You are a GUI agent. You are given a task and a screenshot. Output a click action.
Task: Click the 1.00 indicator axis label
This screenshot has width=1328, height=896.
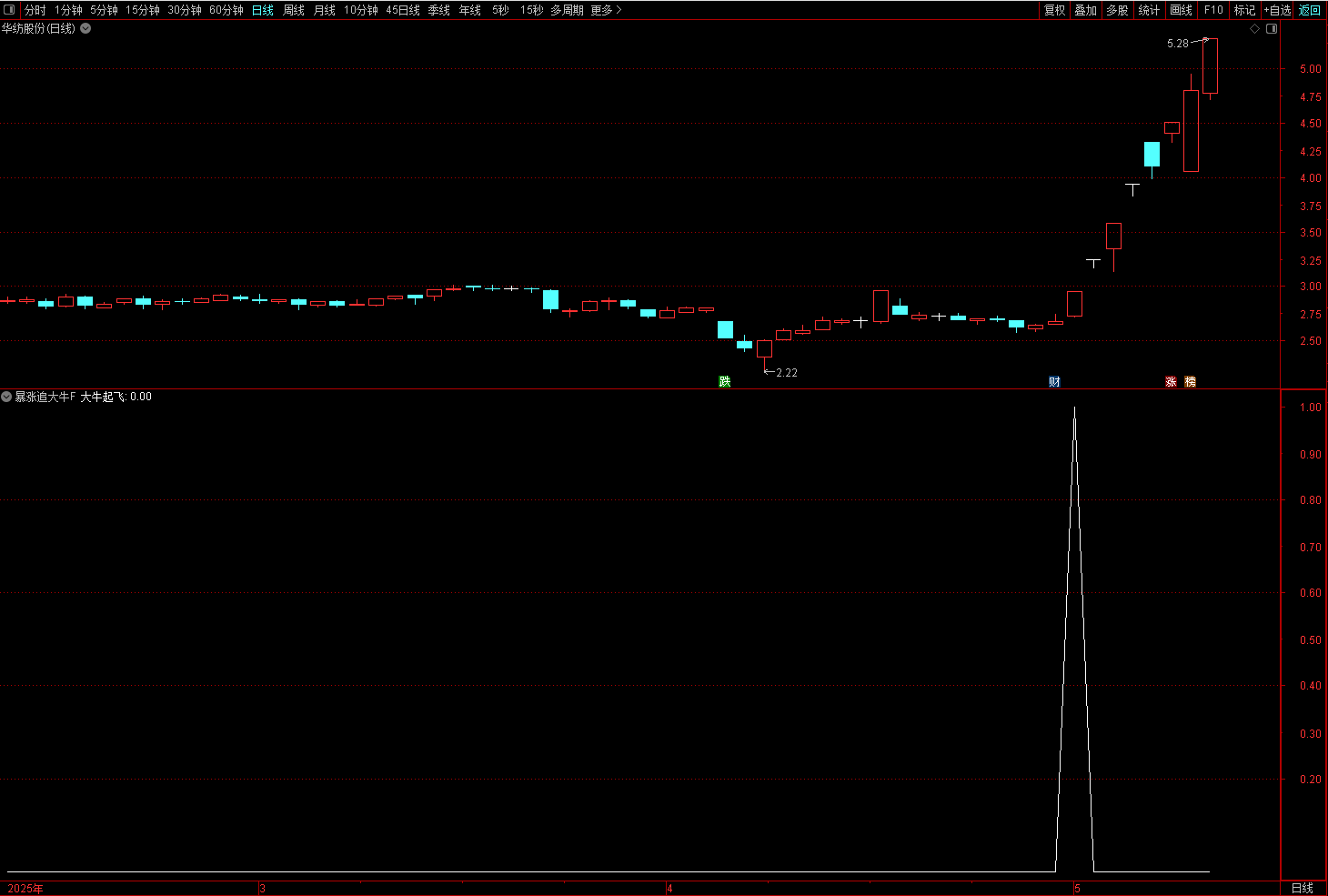1311,408
